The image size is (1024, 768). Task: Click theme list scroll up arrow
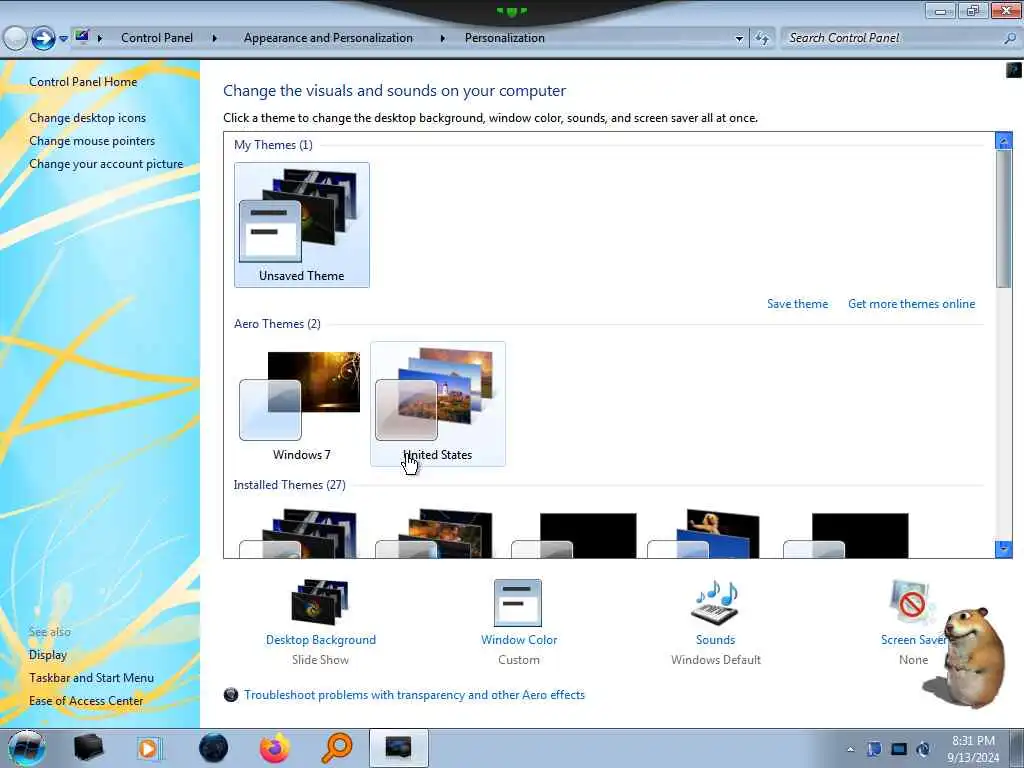(x=1003, y=140)
